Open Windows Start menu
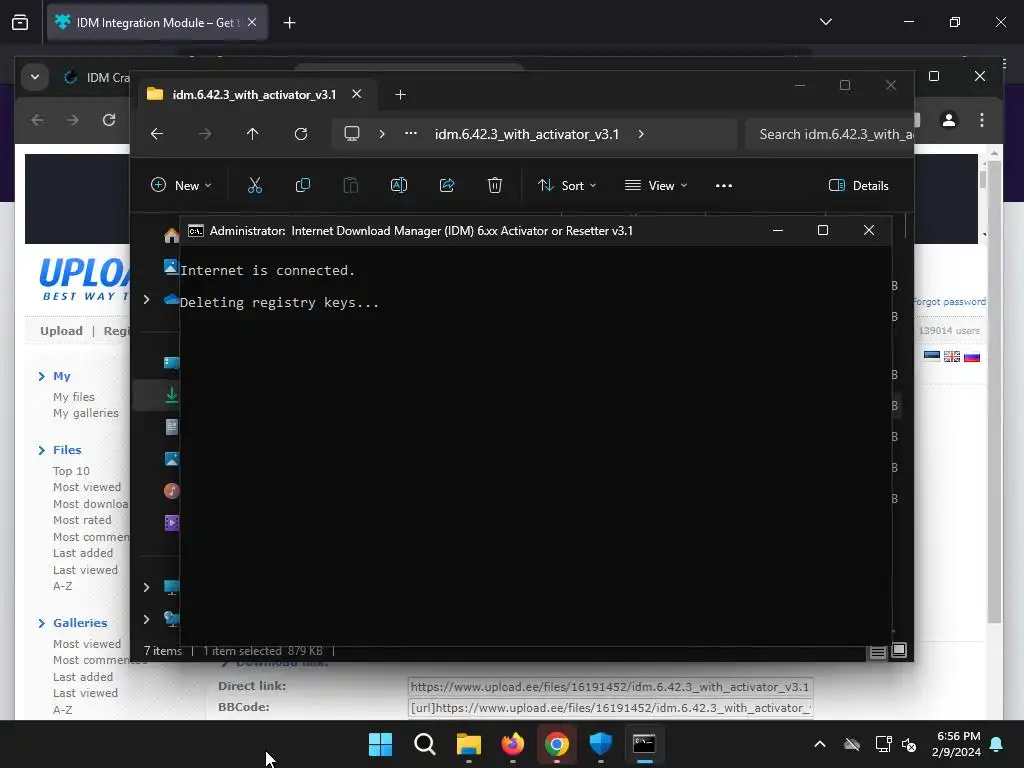The height and width of the screenshot is (768, 1024). click(x=380, y=744)
